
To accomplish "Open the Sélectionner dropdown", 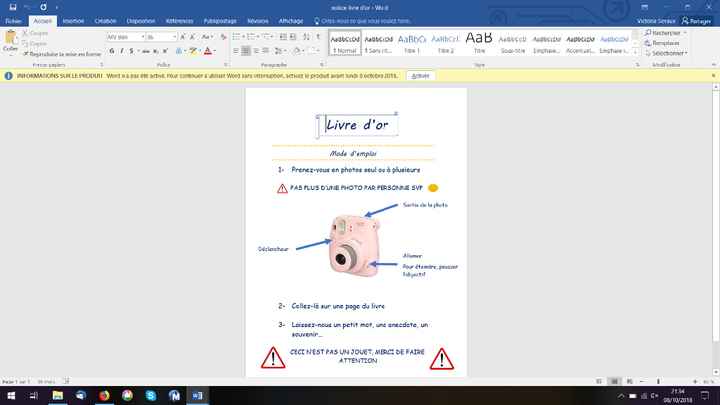I will click(666, 53).
